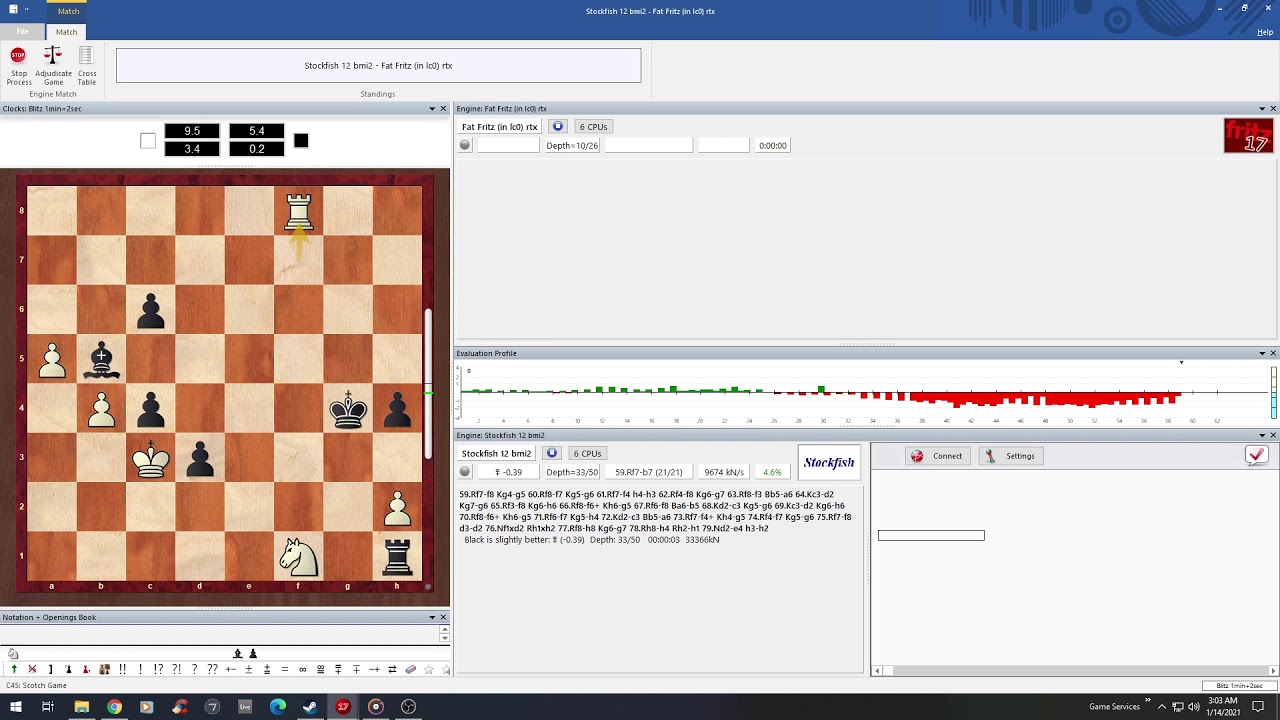Click the red pawn annotation icon

point(86,669)
